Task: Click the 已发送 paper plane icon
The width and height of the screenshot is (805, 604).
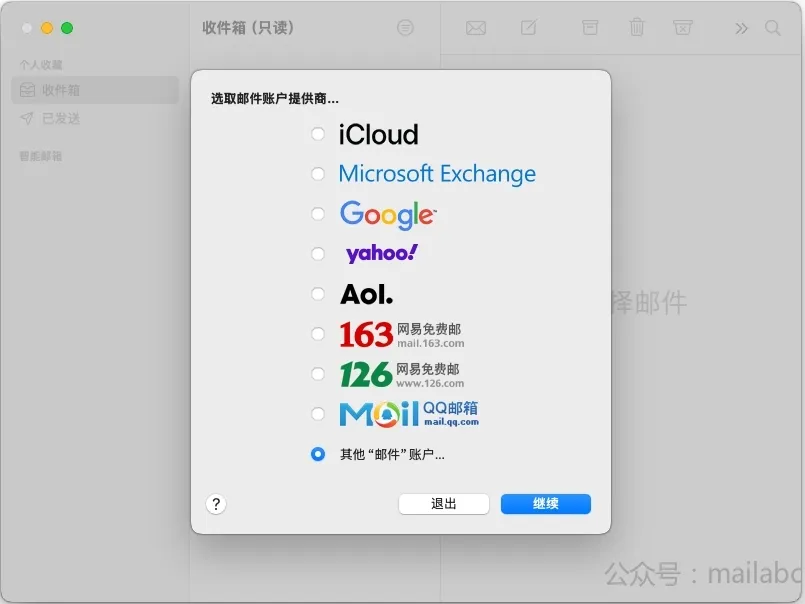Action: click(x=27, y=119)
